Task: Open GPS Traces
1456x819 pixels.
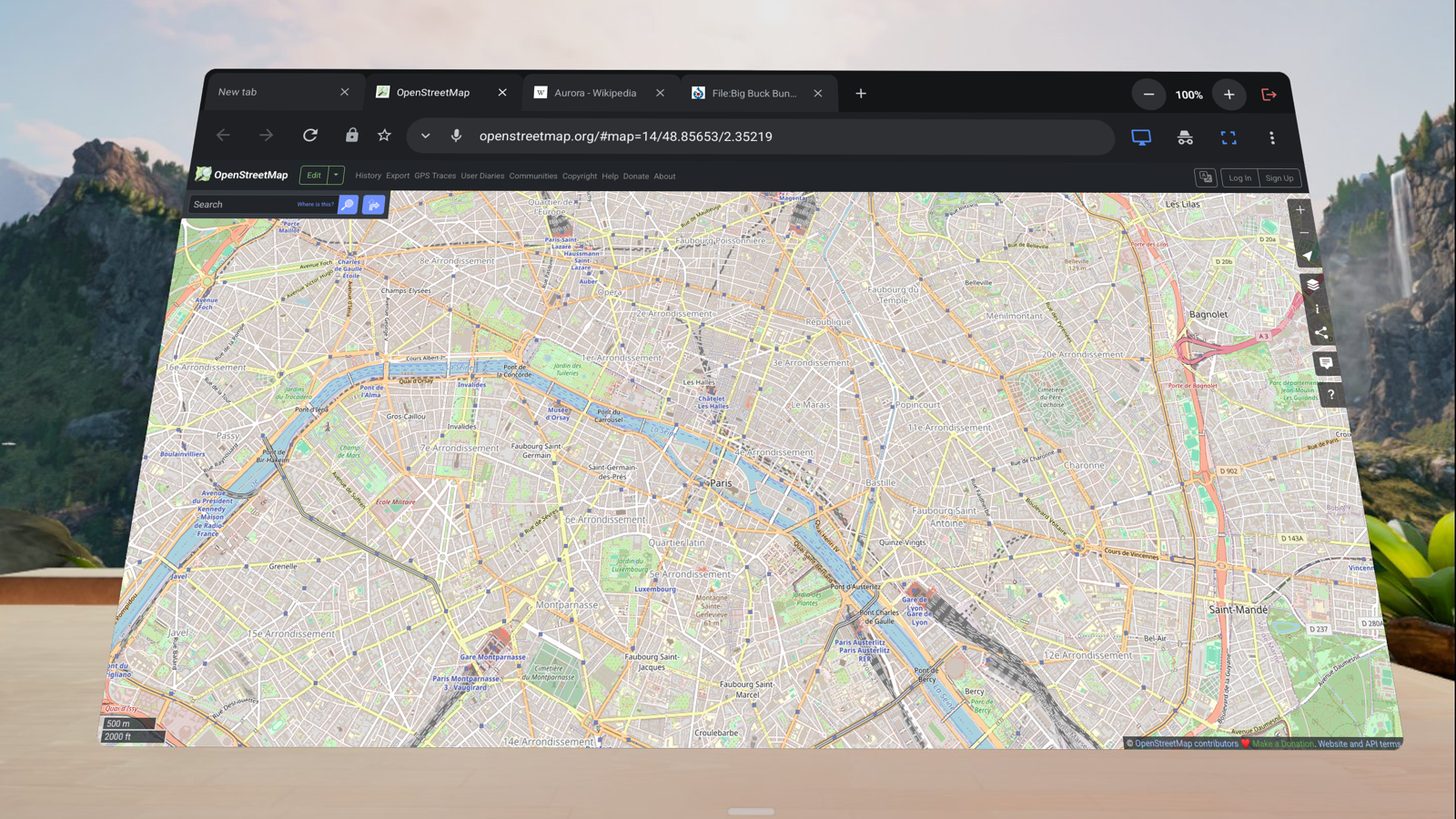Action: click(435, 176)
